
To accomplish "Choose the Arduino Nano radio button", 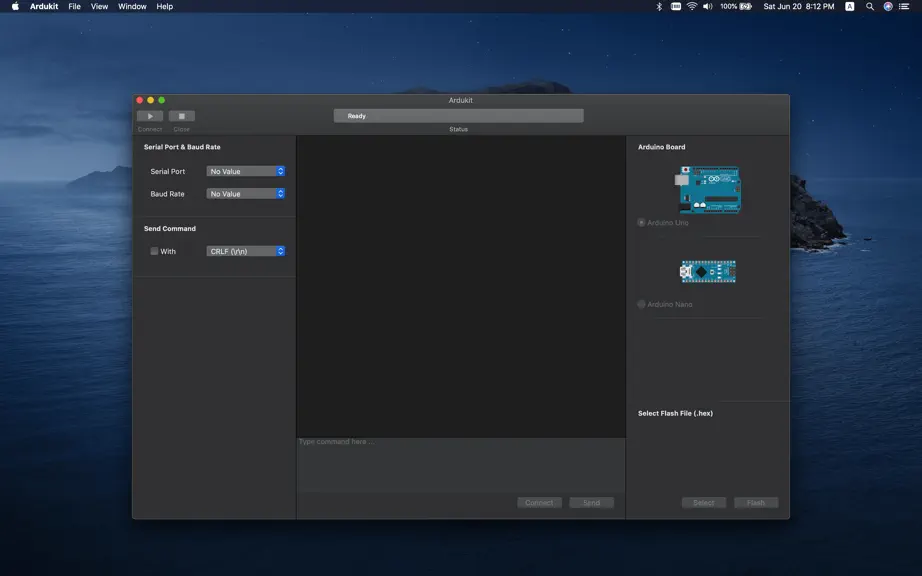I will [642, 304].
